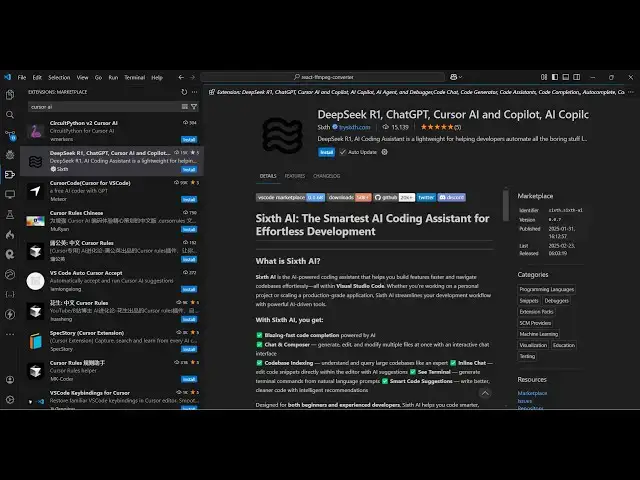The height and width of the screenshot is (480, 640).
Task: Refresh the Extensions Marketplace list
Action: (184, 92)
